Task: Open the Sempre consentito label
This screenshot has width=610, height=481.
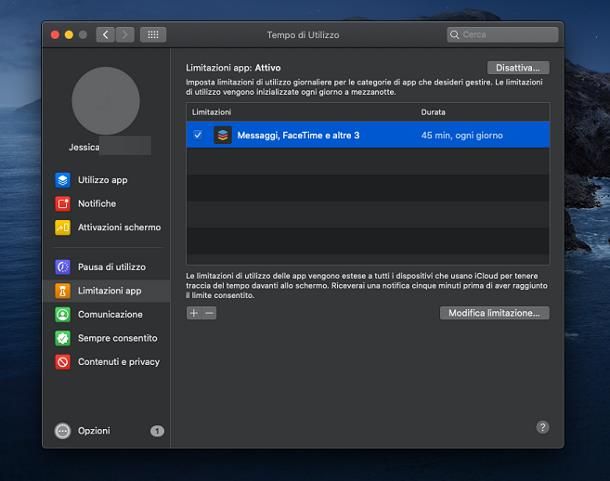Action: pos(118,338)
